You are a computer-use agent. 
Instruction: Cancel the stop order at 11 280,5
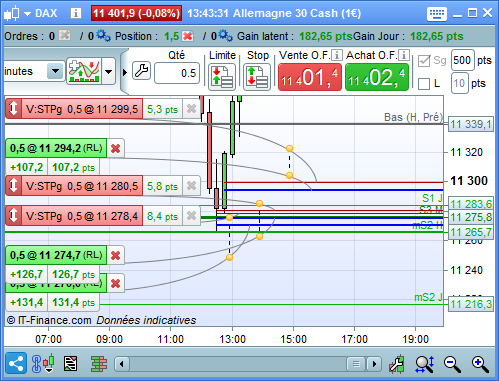point(191,185)
